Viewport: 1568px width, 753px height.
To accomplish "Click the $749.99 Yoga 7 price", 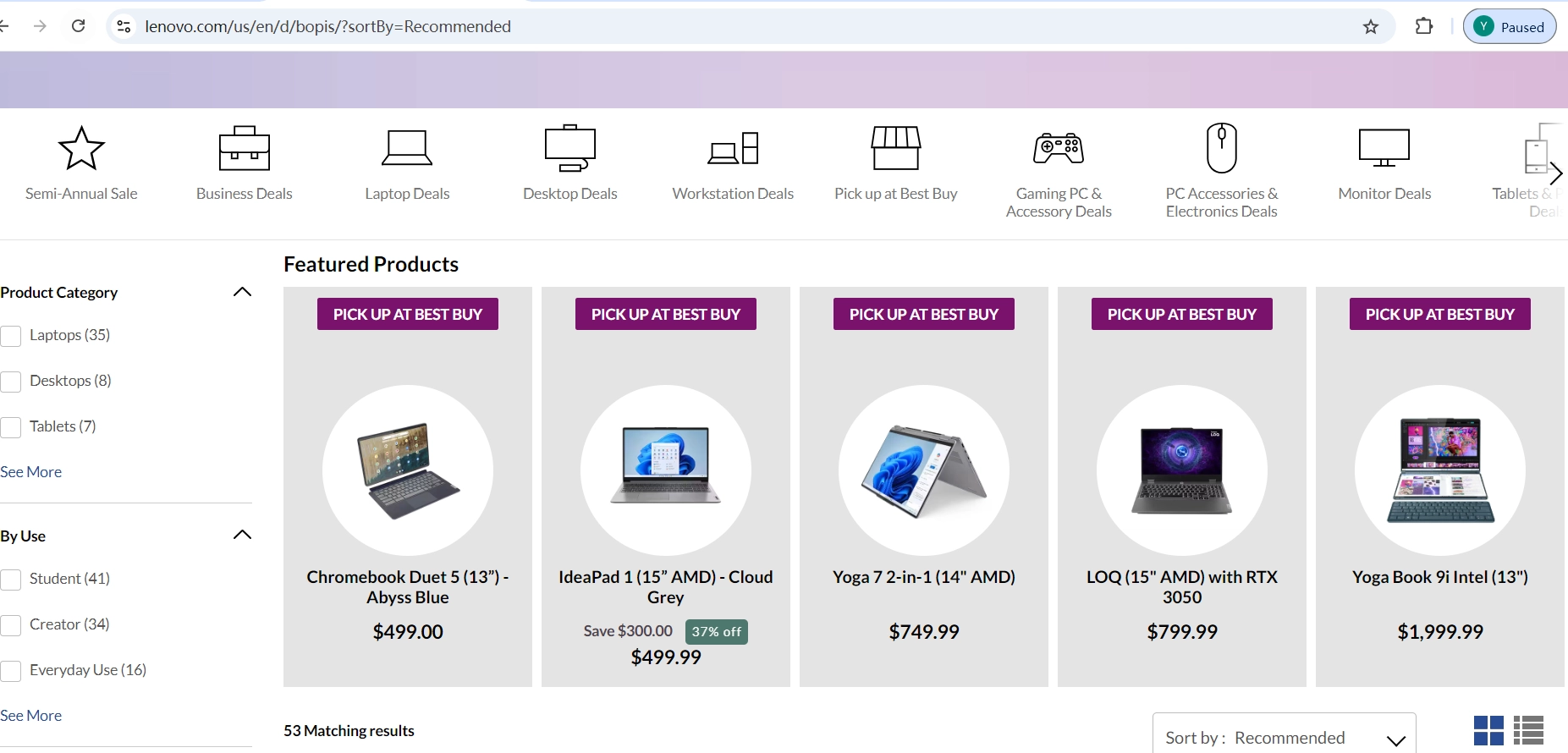I will pyautogui.click(x=924, y=632).
